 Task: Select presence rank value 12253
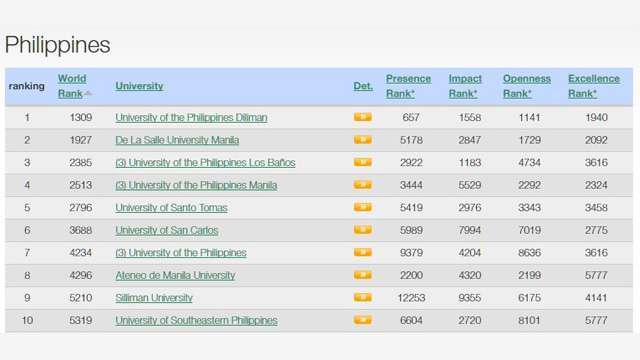(411, 298)
